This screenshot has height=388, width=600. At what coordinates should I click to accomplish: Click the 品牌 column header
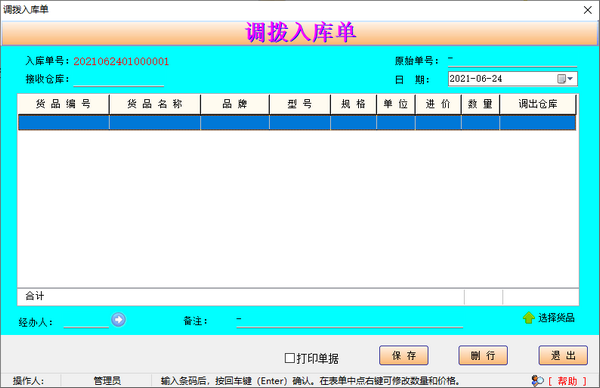[235, 104]
